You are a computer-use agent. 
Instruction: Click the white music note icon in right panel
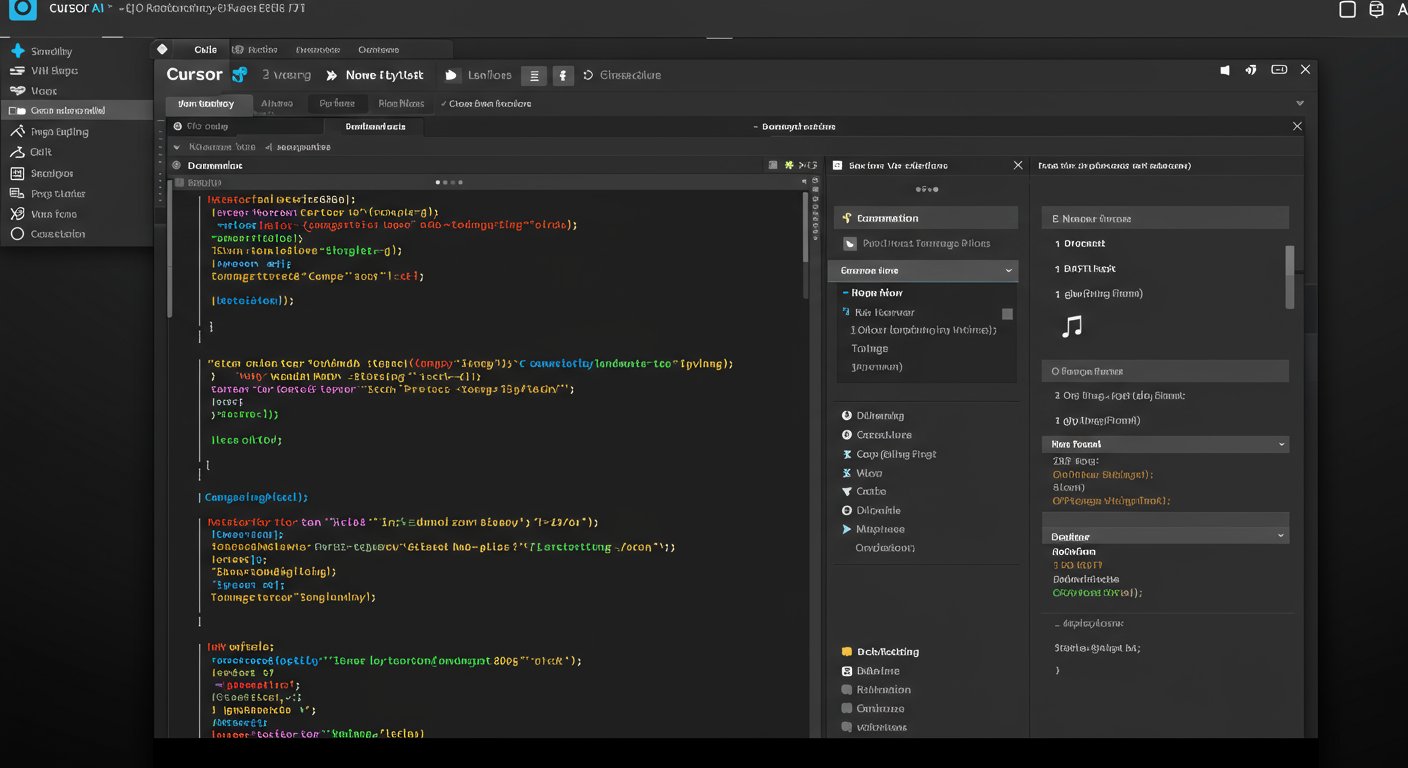[x=1072, y=326]
